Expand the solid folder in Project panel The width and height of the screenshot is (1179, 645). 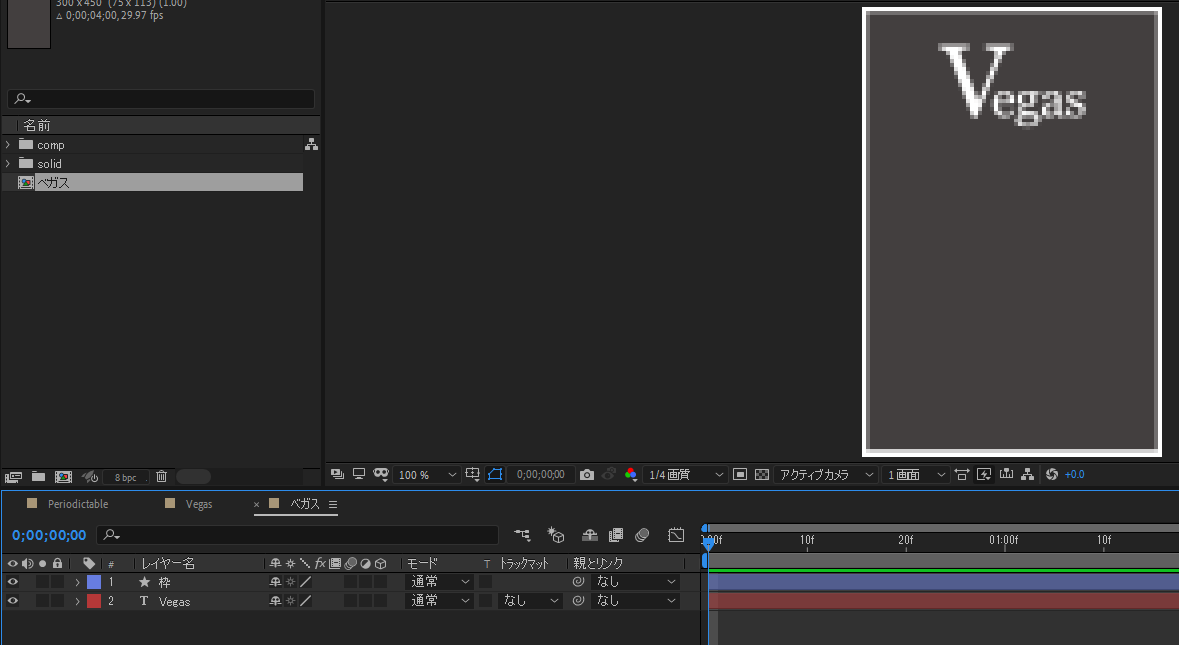click(8, 163)
